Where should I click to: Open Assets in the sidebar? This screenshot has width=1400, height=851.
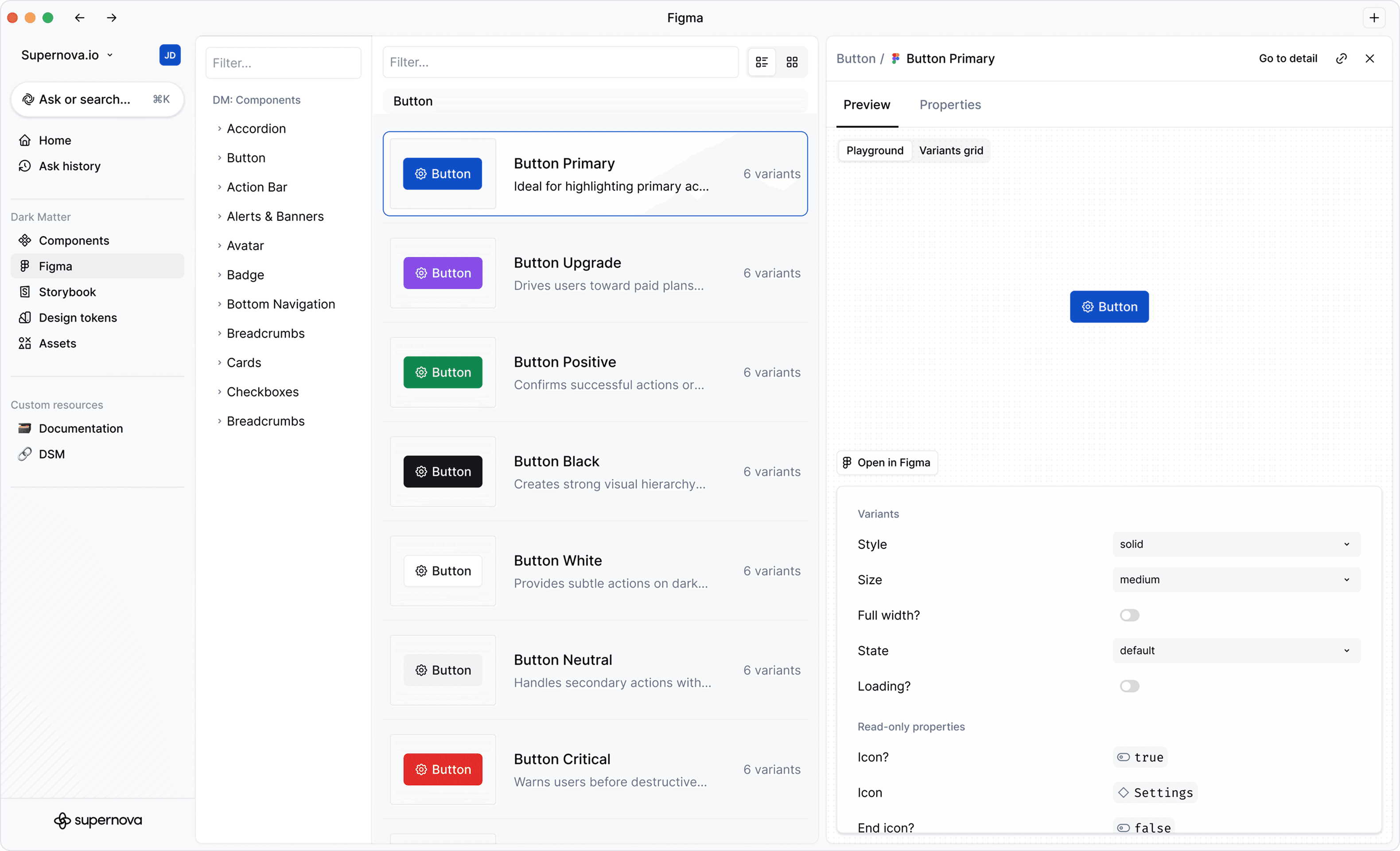[97, 344]
